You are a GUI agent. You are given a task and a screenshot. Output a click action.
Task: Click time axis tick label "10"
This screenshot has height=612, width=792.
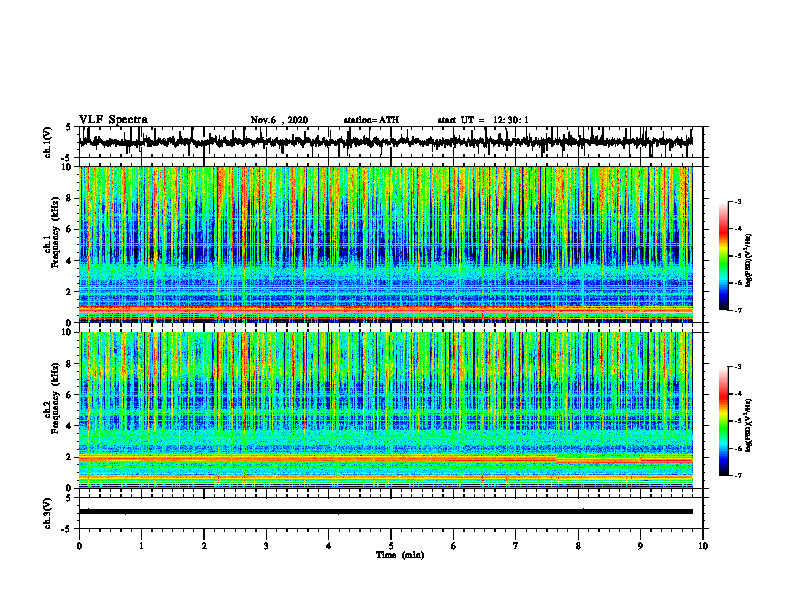(x=703, y=546)
